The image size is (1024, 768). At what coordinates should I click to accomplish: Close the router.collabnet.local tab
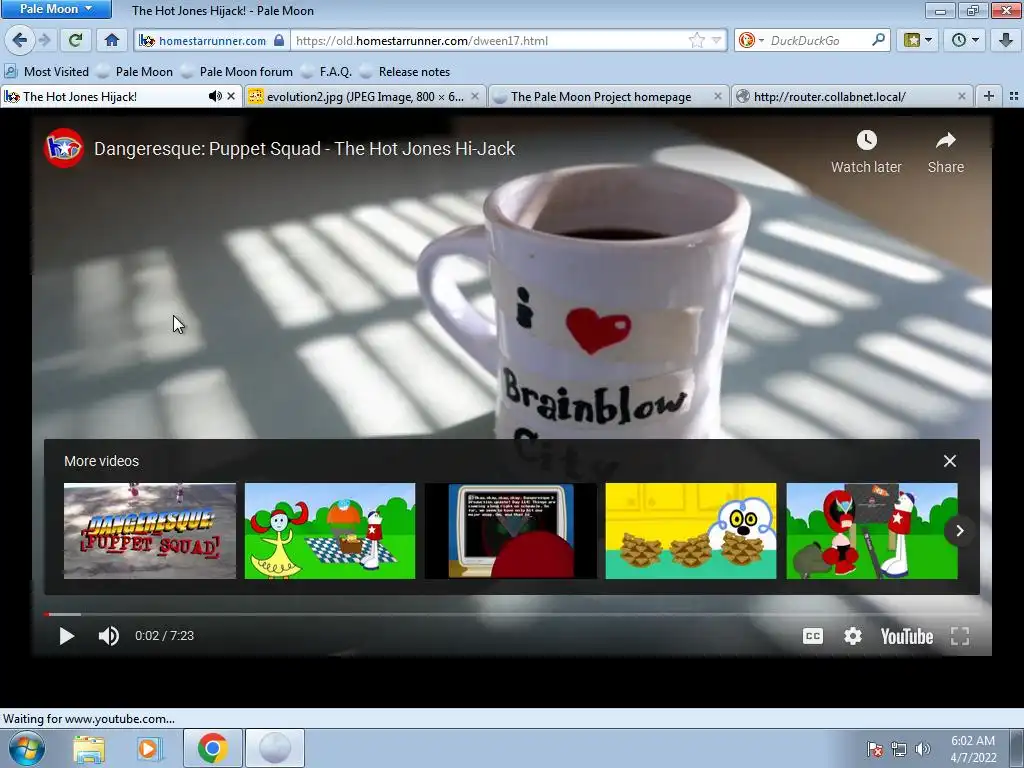tap(961, 97)
